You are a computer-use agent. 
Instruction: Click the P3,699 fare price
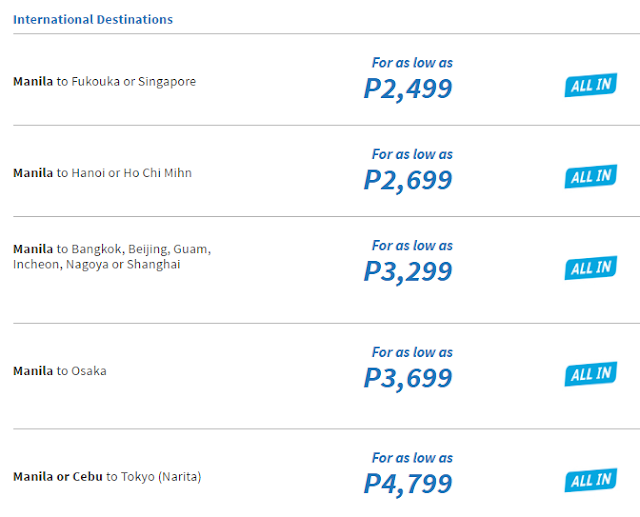click(x=408, y=378)
